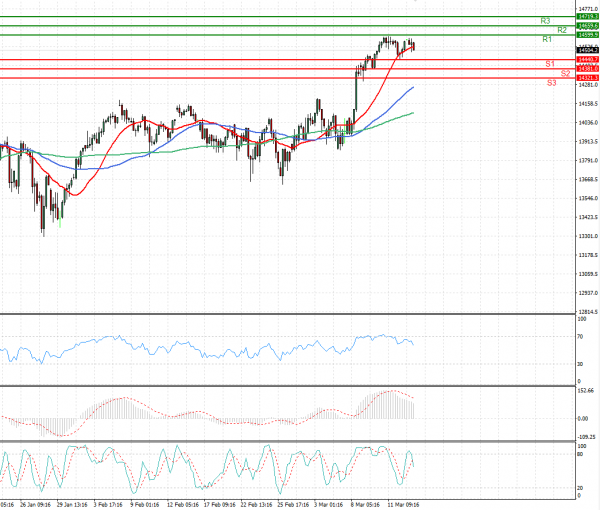Viewport: 600px width, 510px height.
Task: Click the 13301.0 price axis label
Action: pyautogui.click(x=588, y=236)
